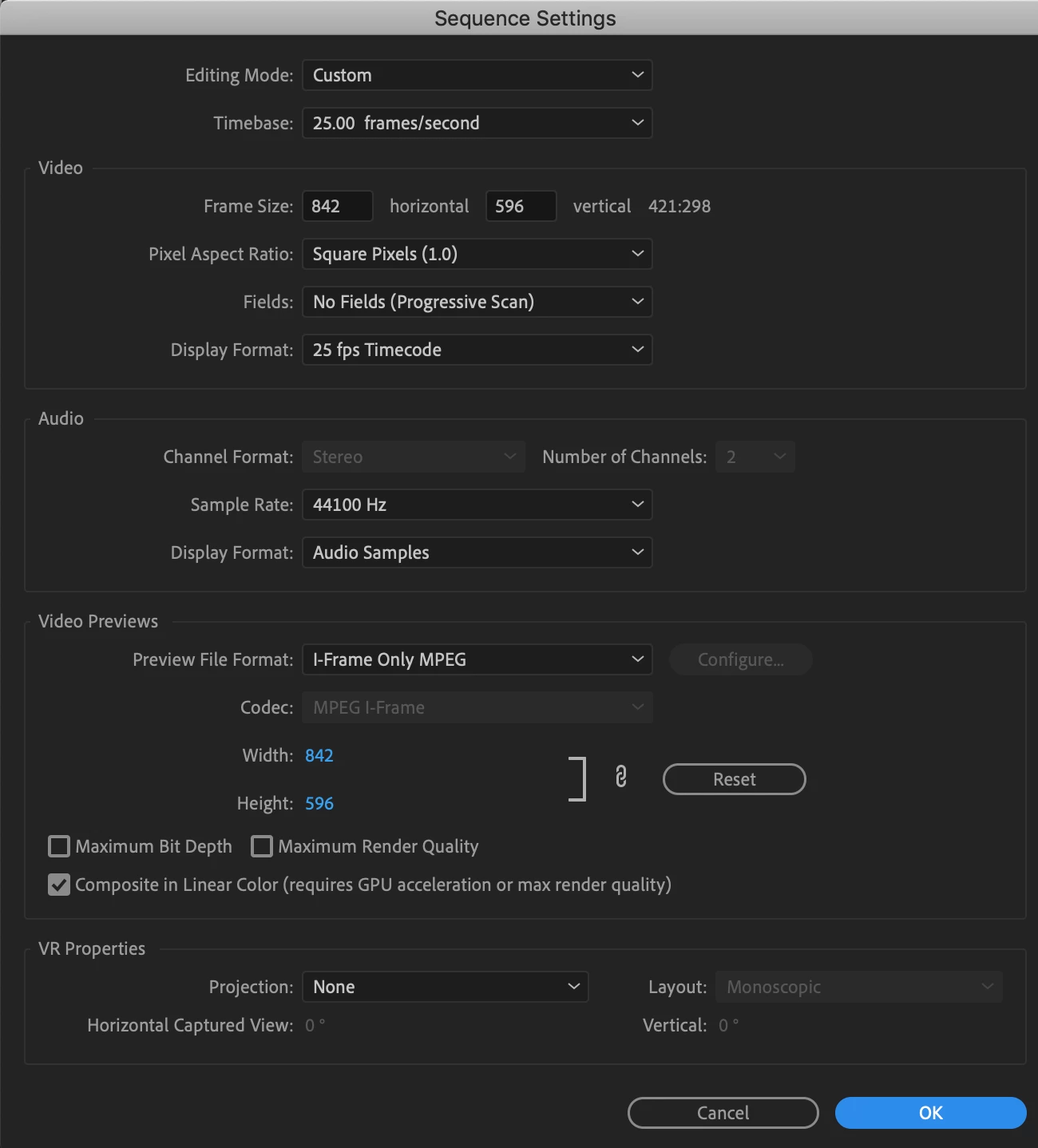
Task: Click the horizontal frame size field 842
Action: coord(338,206)
